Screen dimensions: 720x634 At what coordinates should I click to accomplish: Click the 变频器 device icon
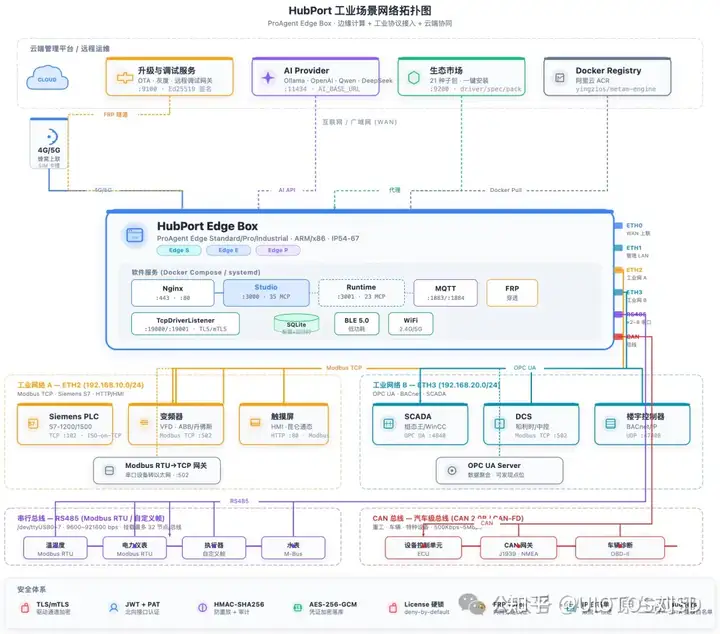click(144, 422)
